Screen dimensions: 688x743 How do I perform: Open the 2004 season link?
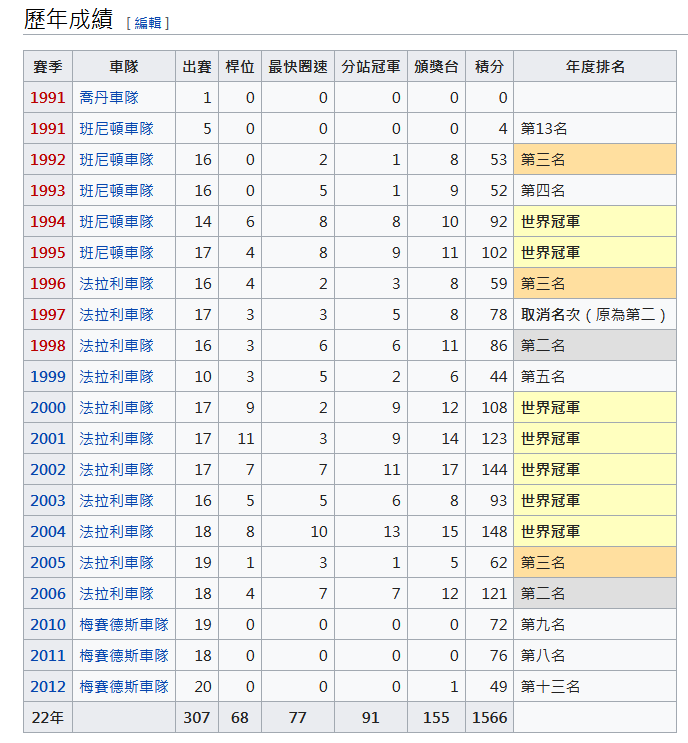[x=48, y=532]
